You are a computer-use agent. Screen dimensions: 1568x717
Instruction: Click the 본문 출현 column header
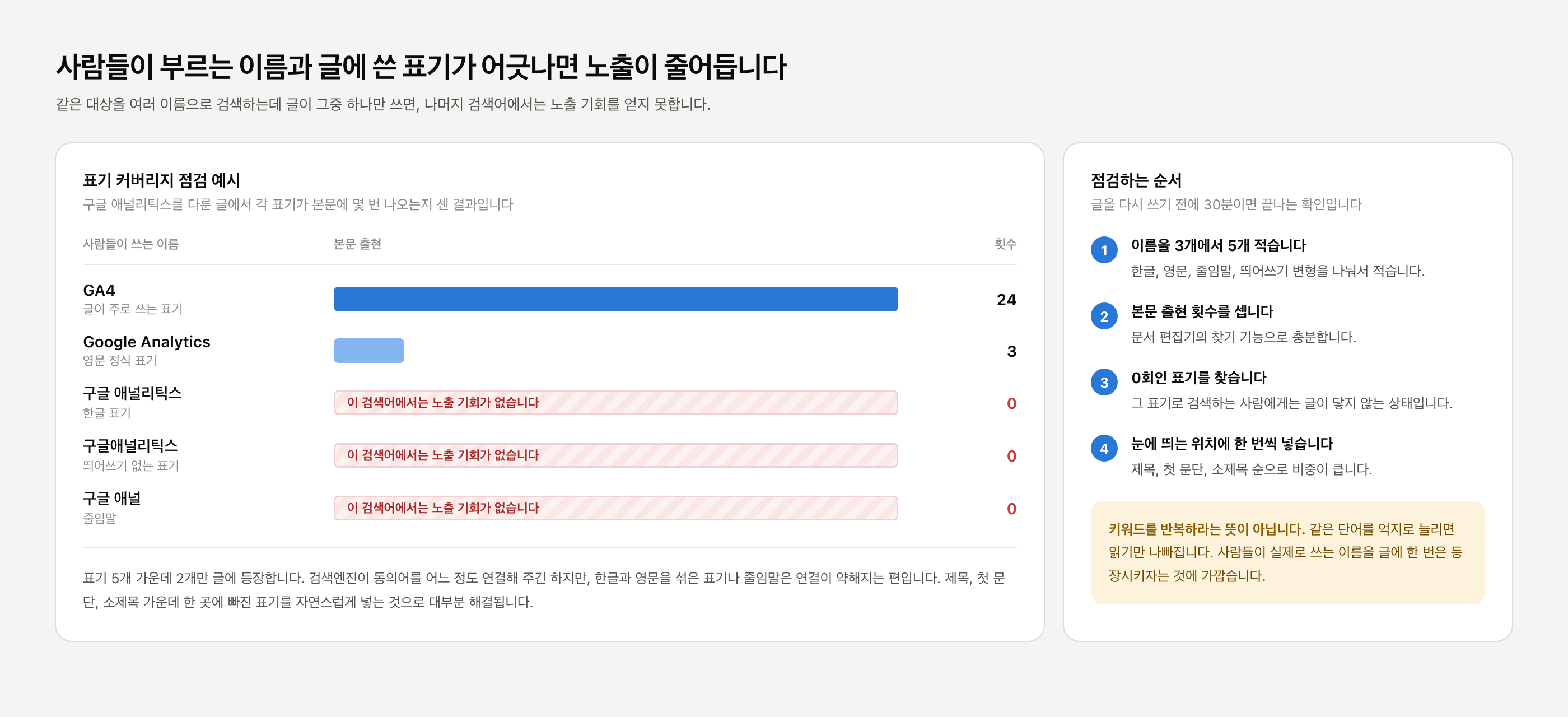[x=357, y=244]
